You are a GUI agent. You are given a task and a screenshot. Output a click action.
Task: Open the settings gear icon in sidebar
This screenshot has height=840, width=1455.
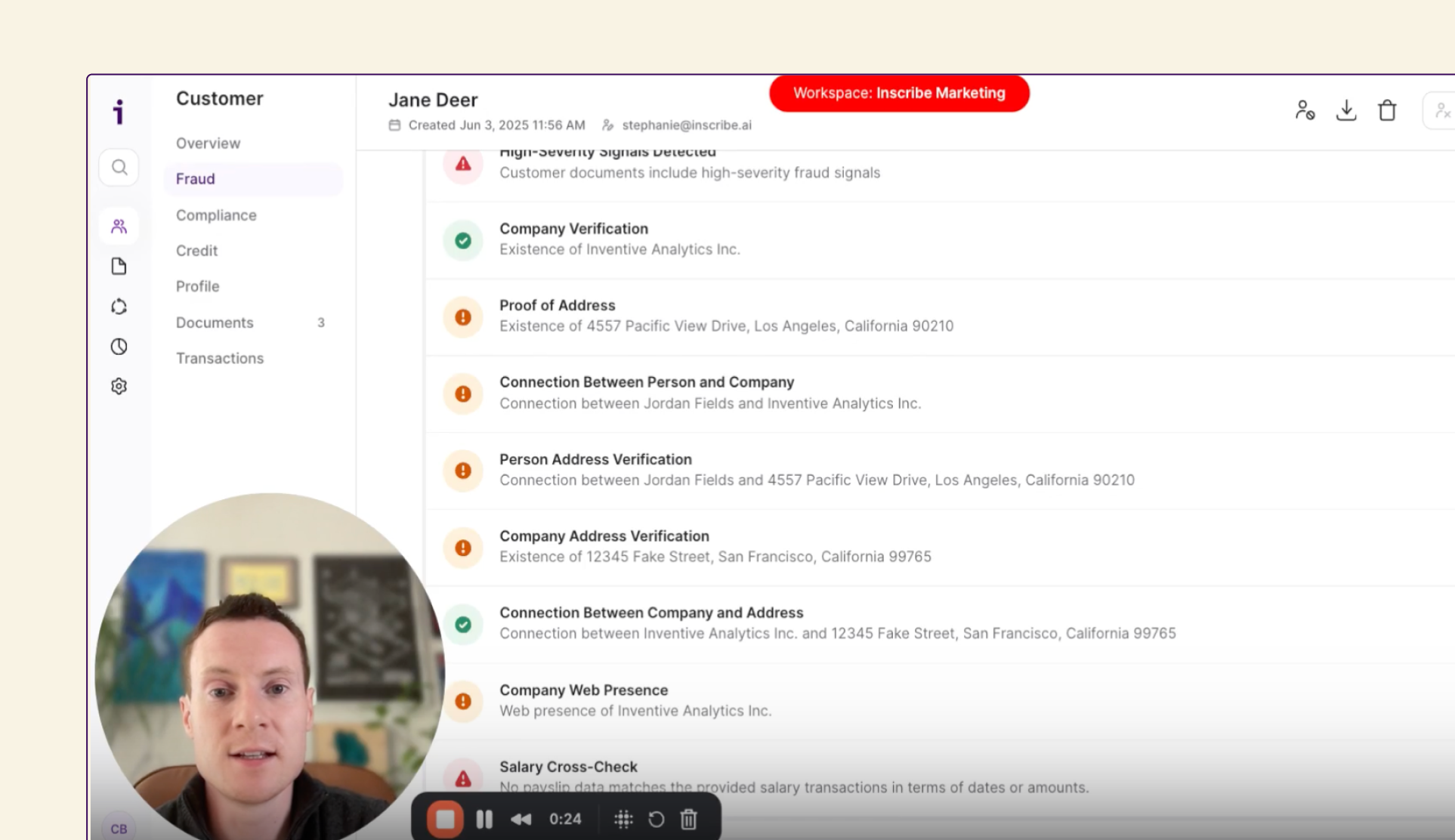point(119,386)
